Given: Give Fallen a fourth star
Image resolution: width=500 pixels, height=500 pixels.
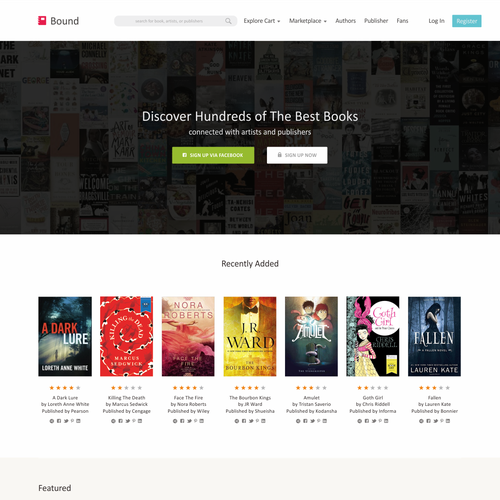Looking at the screenshot, I should [441, 388].
